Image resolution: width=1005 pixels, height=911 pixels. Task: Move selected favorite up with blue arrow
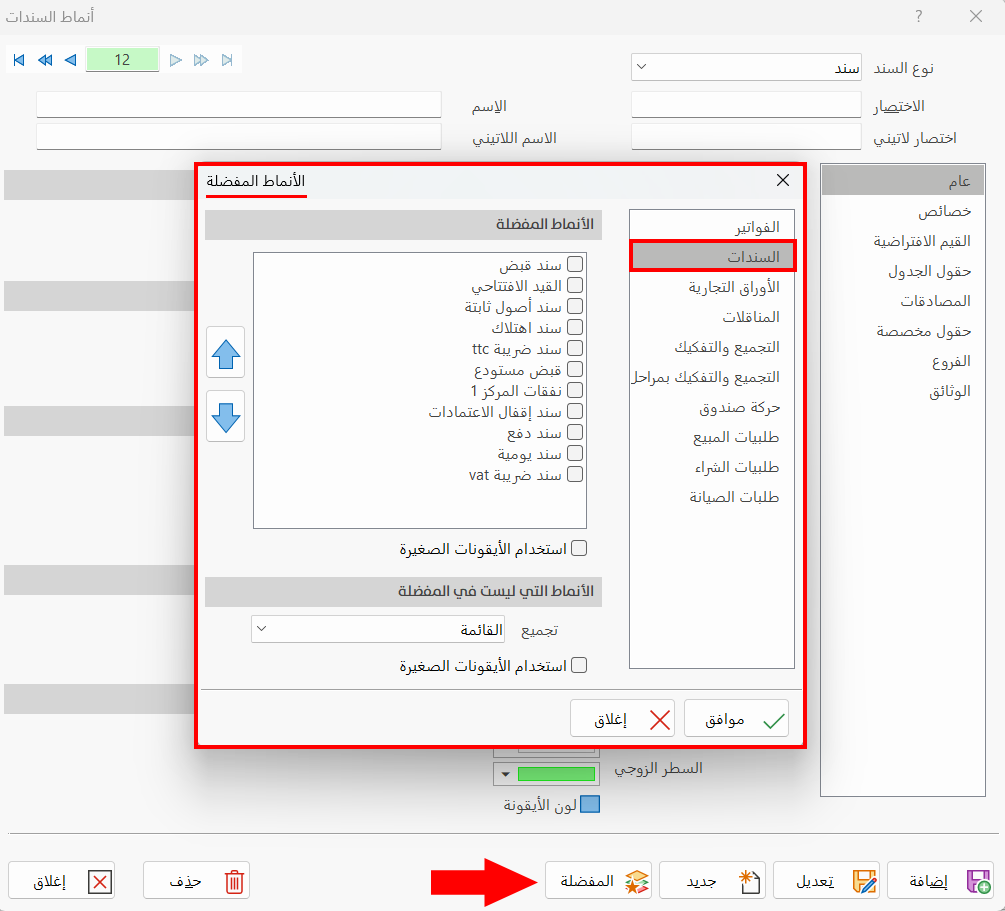click(x=226, y=353)
